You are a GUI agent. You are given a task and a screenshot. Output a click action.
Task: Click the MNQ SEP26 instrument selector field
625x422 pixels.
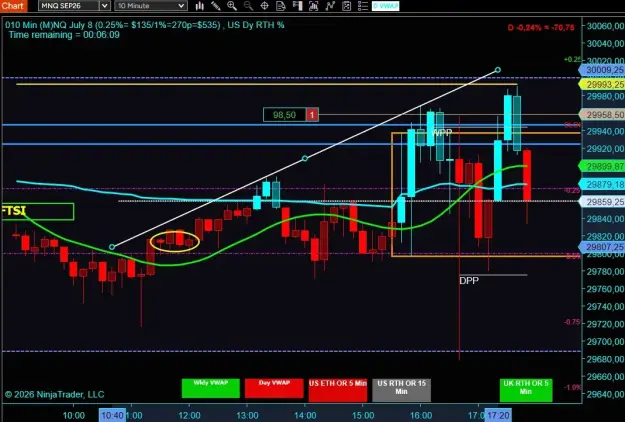click(x=69, y=6)
